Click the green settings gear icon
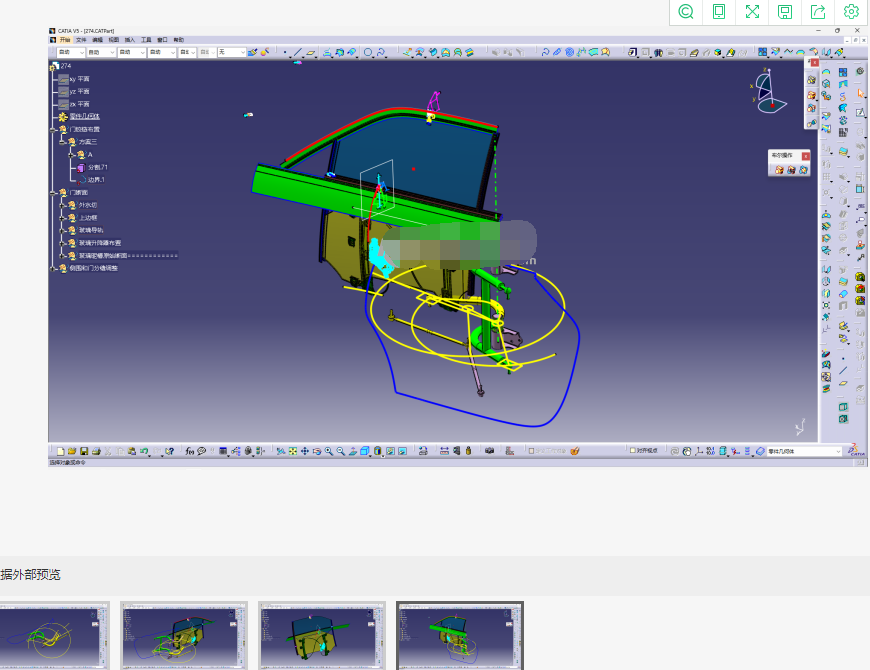870x670 pixels. (x=851, y=12)
